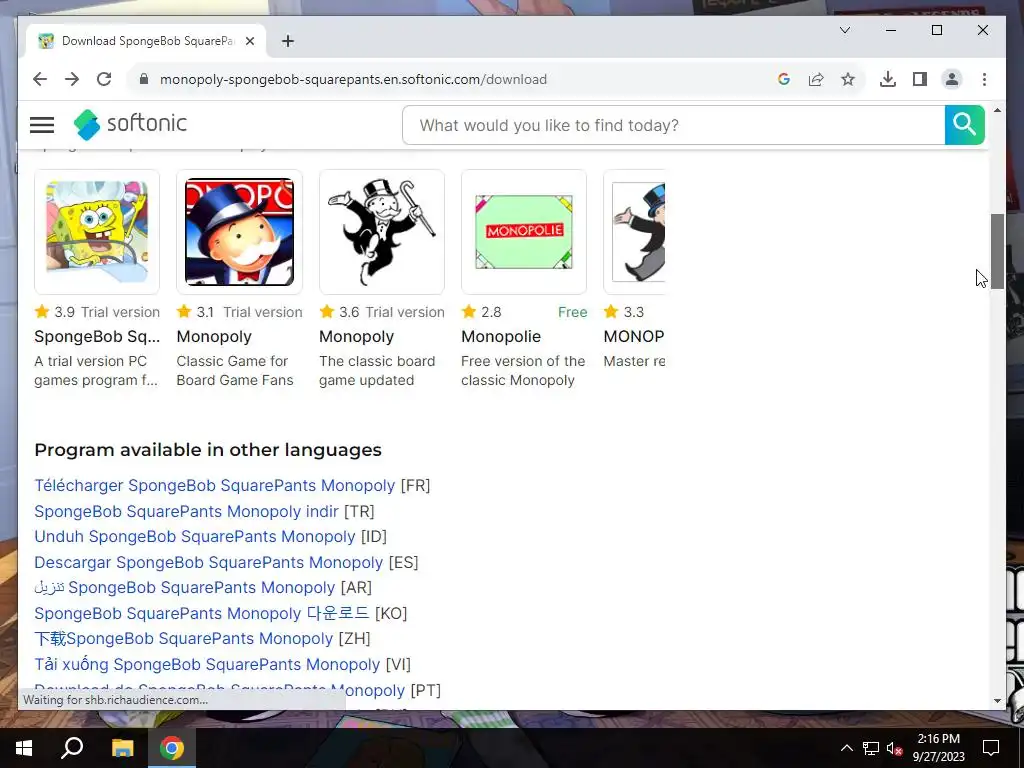This screenshot has width=1024, height=768.
Task: Toggle Chrome side panel
Action: coord(920,79)
